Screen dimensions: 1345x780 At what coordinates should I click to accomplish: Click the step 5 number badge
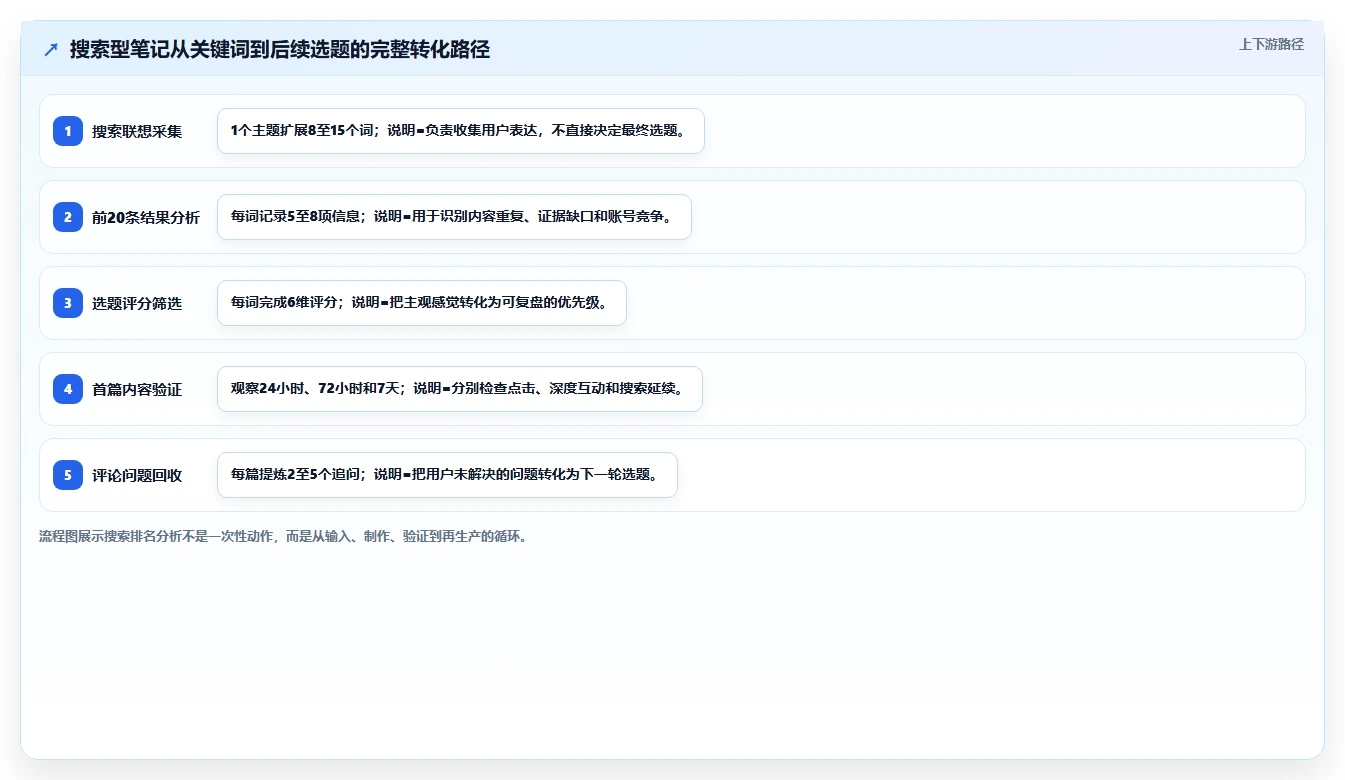(x=68, y=475)
